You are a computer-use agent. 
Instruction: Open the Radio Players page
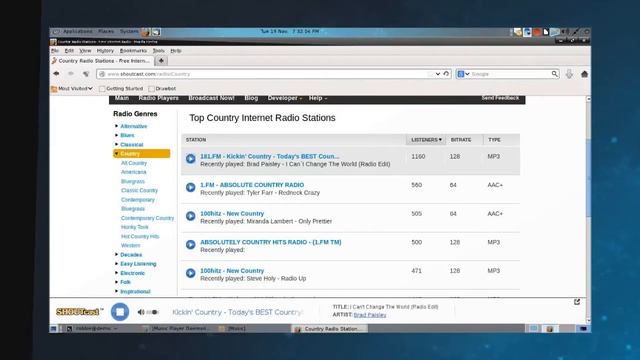[158, 98]
